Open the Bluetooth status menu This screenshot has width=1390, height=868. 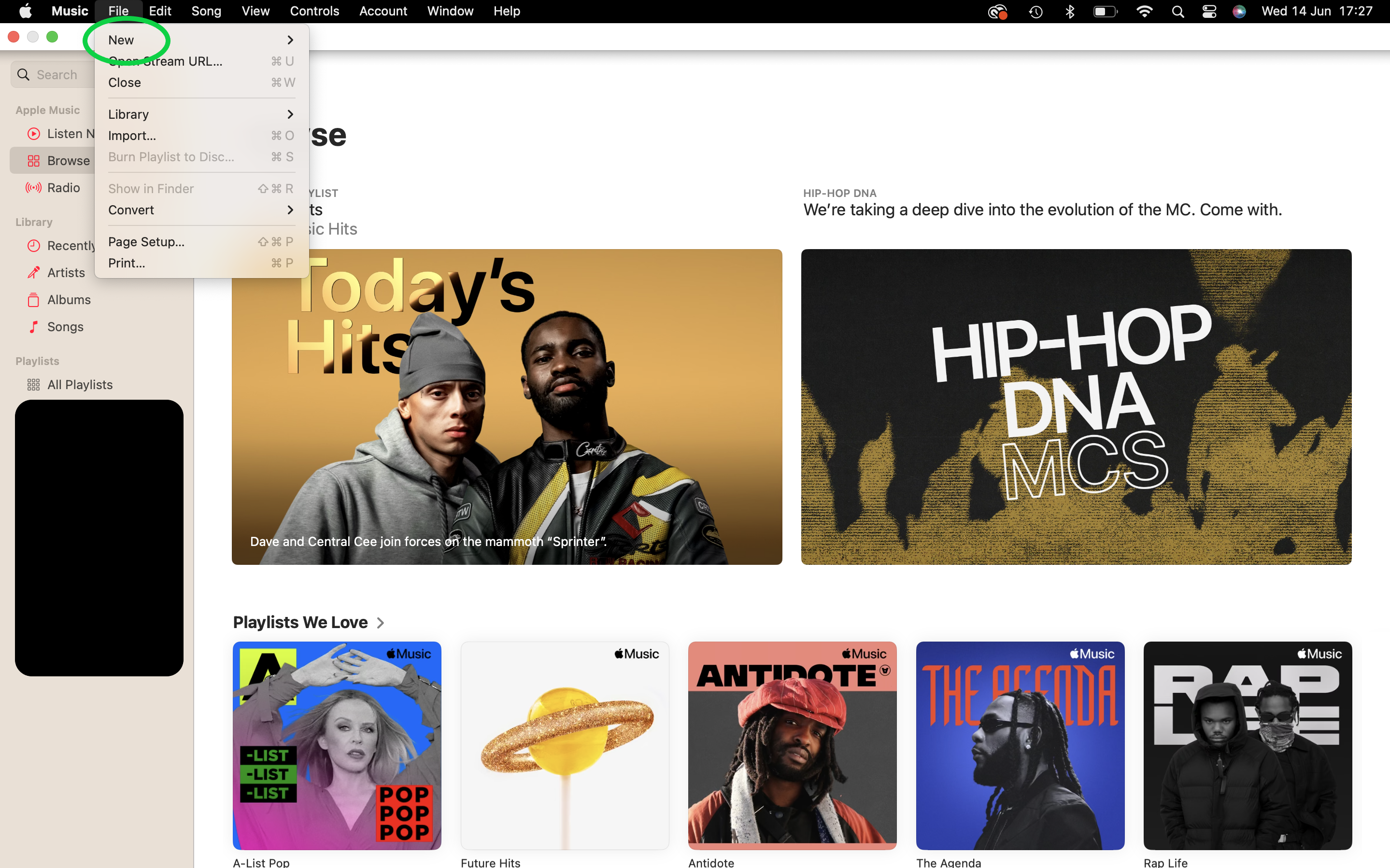(x=1070, y=12)
